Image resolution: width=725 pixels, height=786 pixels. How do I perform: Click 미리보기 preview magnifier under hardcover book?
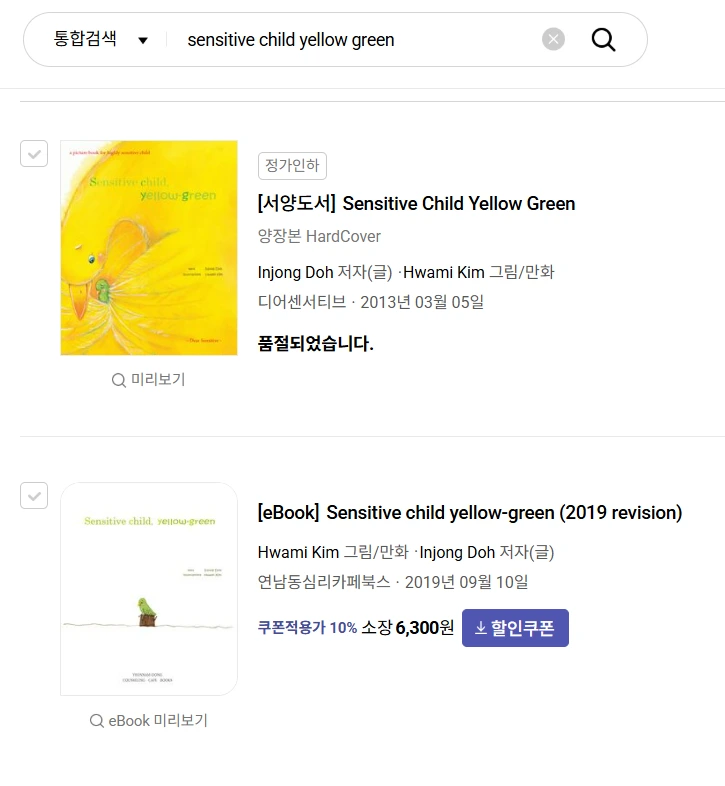pos(119,380)
